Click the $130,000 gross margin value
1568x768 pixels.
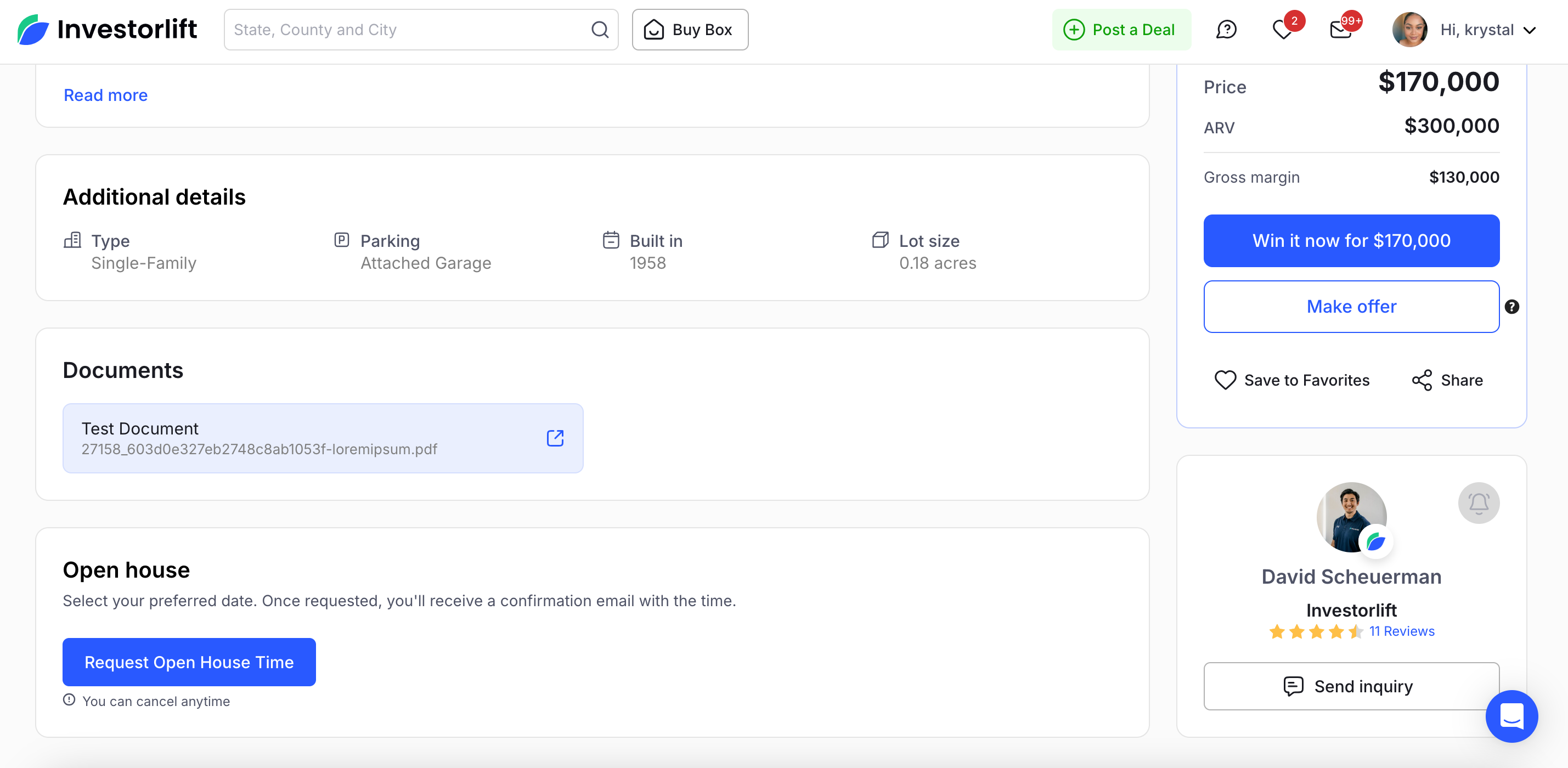[1463, 177]
